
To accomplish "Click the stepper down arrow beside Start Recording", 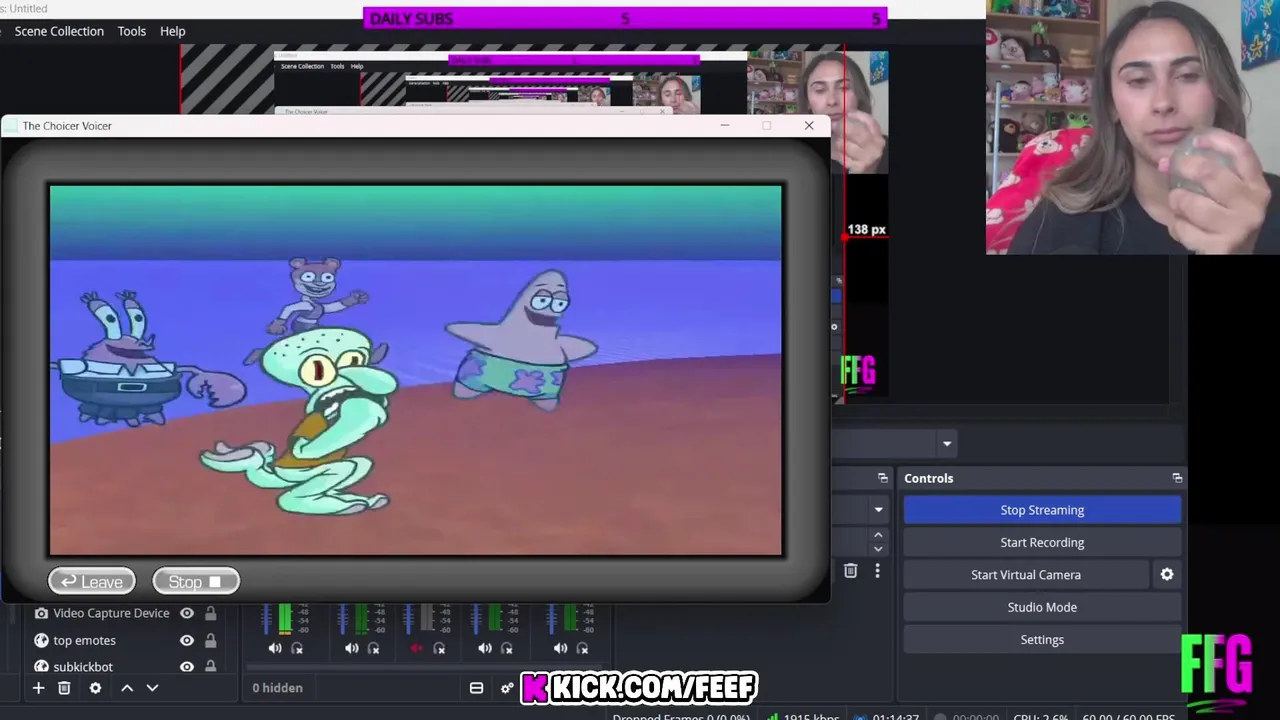I will 878,549.
